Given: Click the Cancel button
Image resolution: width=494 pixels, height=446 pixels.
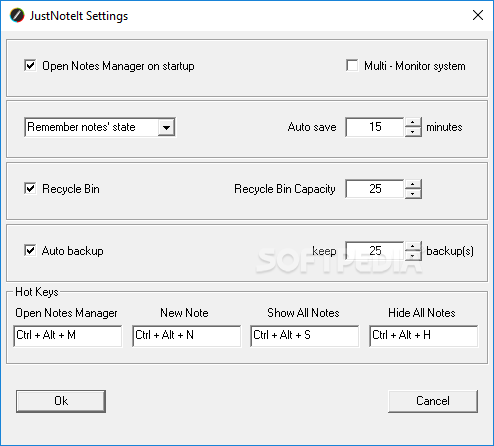Looking at the screenshot, I should 433,401.
